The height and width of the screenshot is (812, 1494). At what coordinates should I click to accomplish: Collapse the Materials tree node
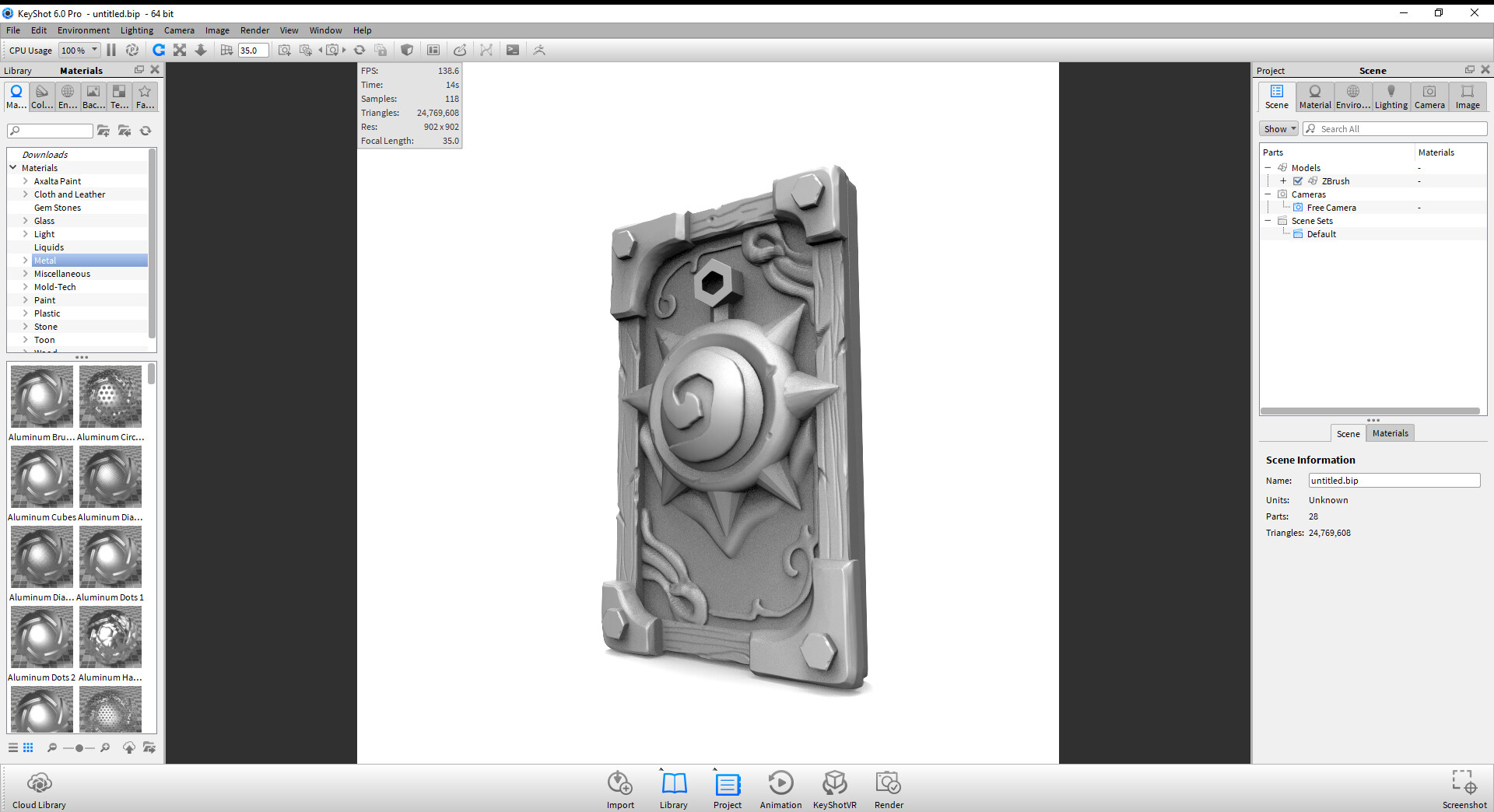click(x=13, y=168)
